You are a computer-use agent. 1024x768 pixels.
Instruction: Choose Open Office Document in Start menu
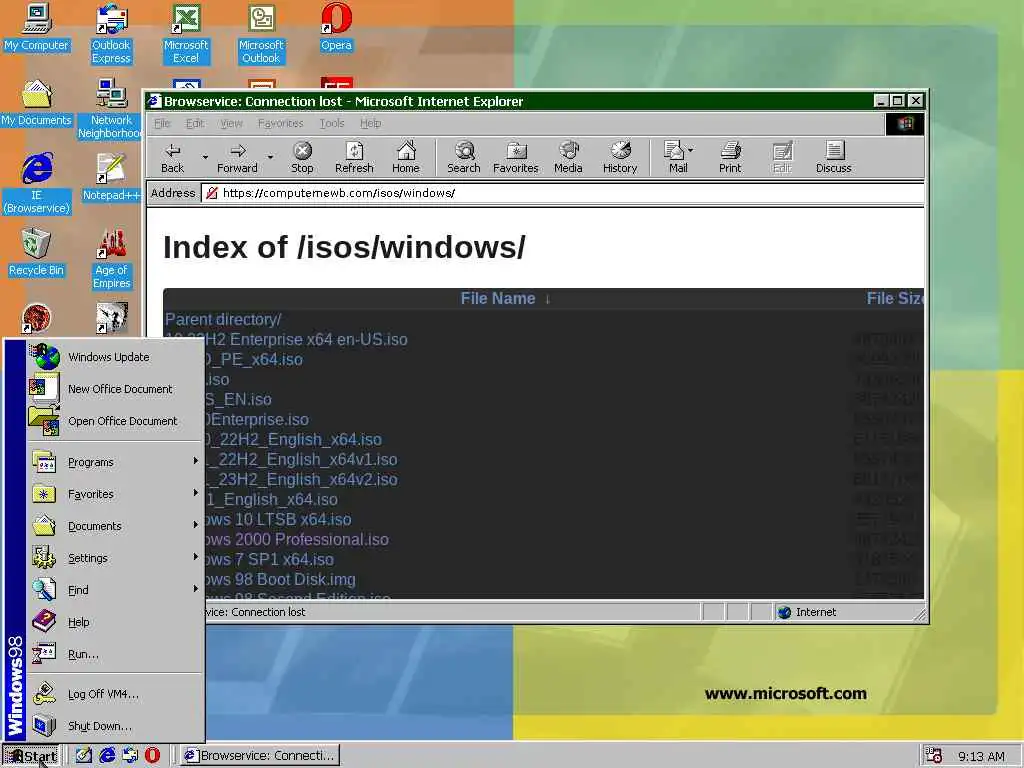115,421
